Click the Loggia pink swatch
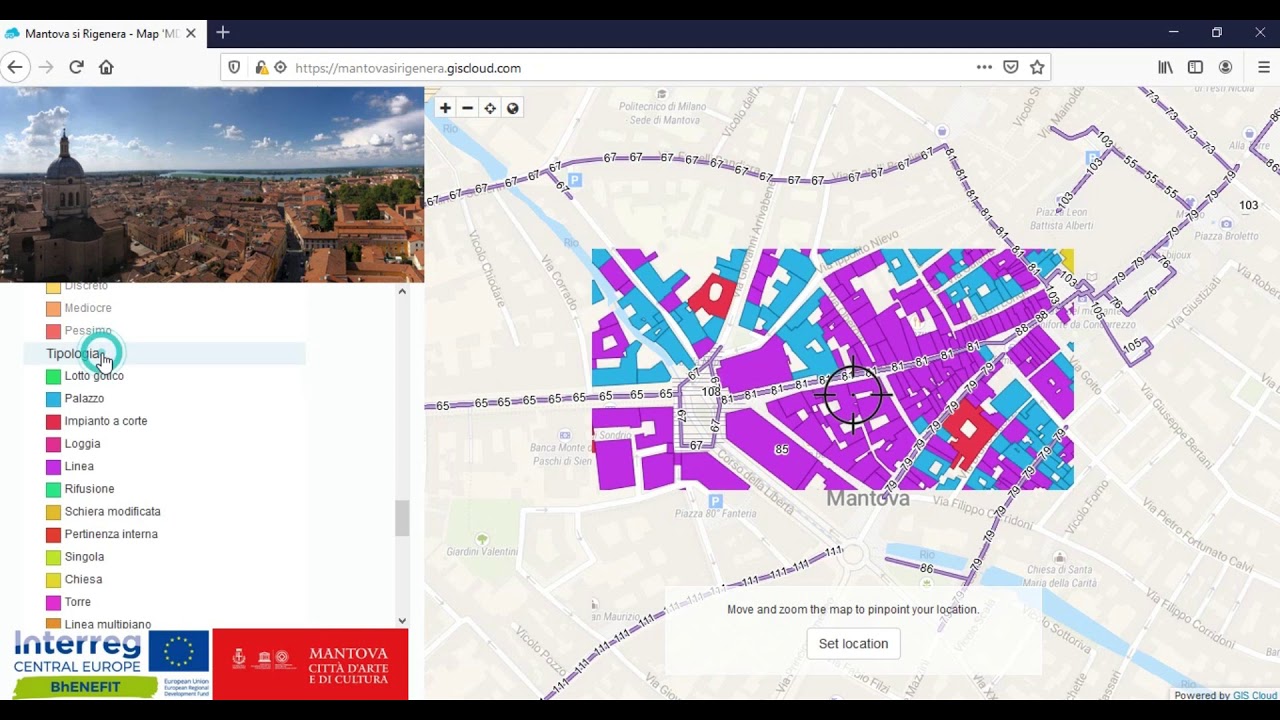The height and width of the screenshot is (720, 1280). (x=53, y=444)
